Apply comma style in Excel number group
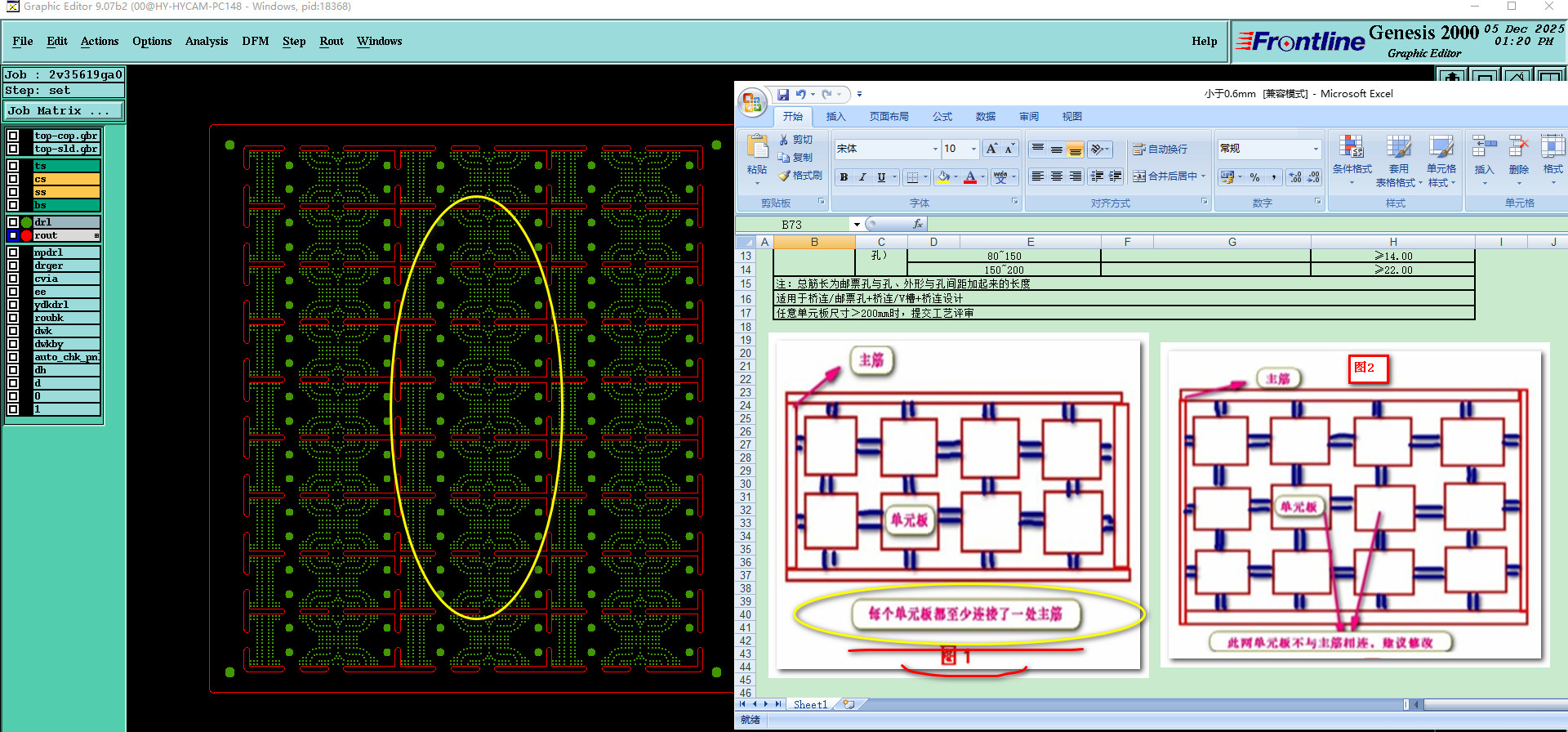 point(1273,177)
